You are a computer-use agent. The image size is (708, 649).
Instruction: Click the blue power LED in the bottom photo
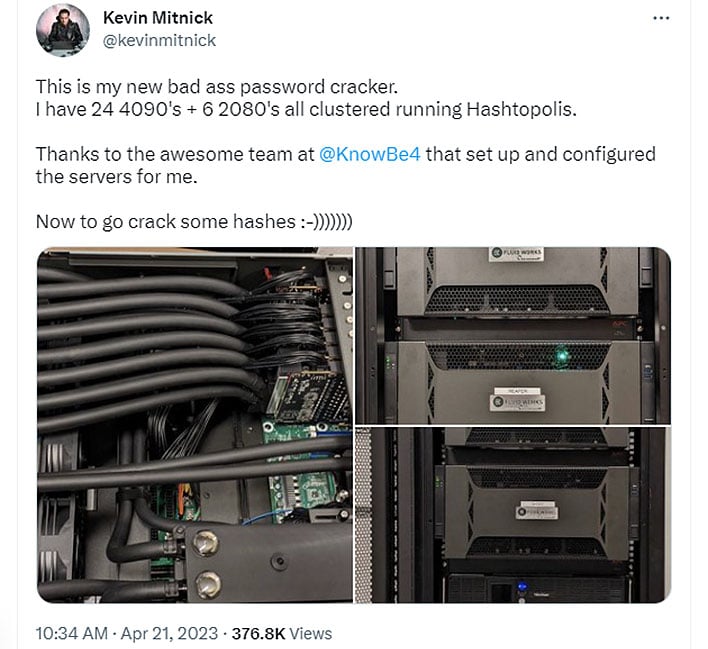coord(522,587)
